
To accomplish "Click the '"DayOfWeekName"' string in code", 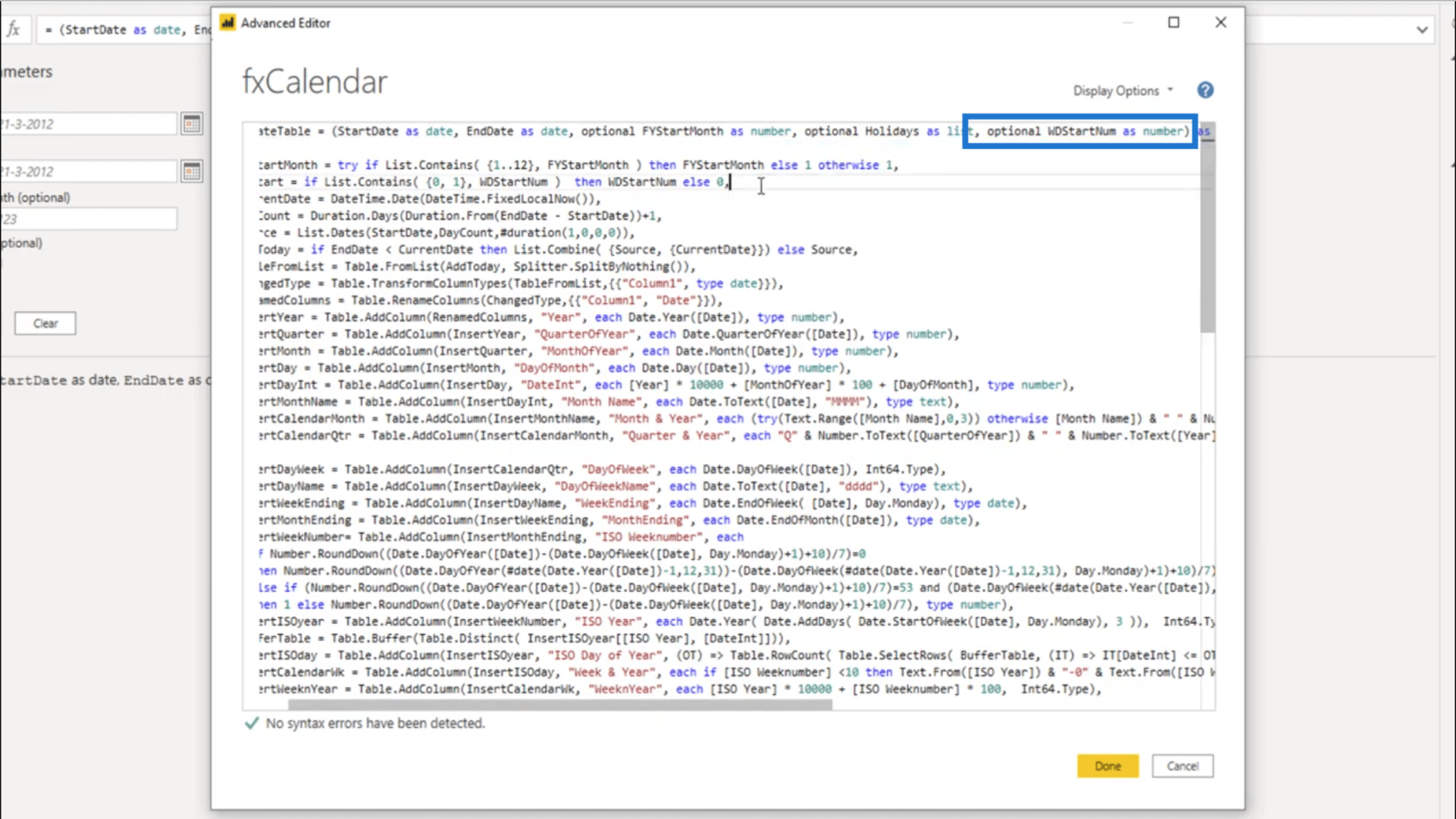I will click(605, 486).
